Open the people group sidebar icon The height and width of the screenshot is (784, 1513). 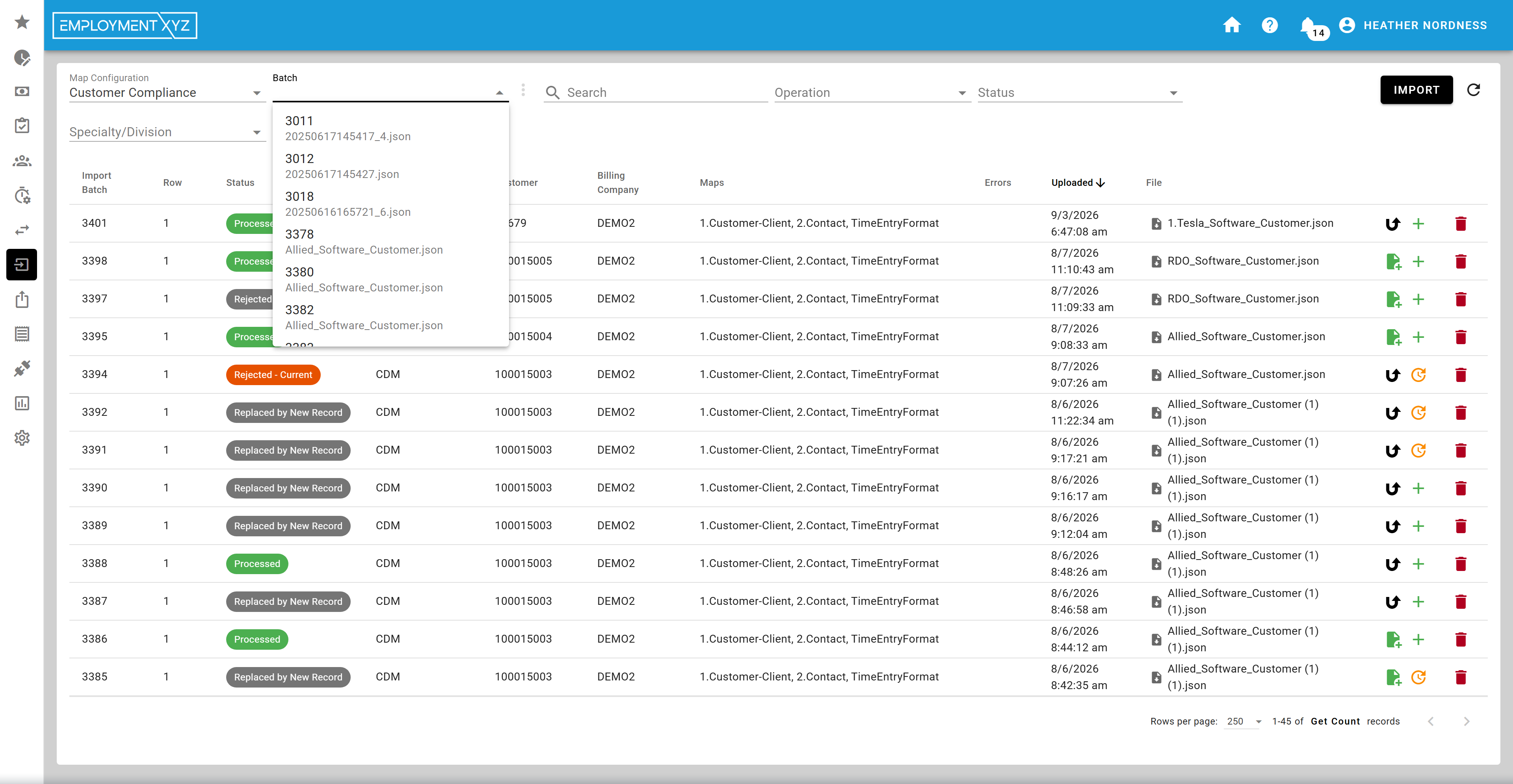point(22,161)
